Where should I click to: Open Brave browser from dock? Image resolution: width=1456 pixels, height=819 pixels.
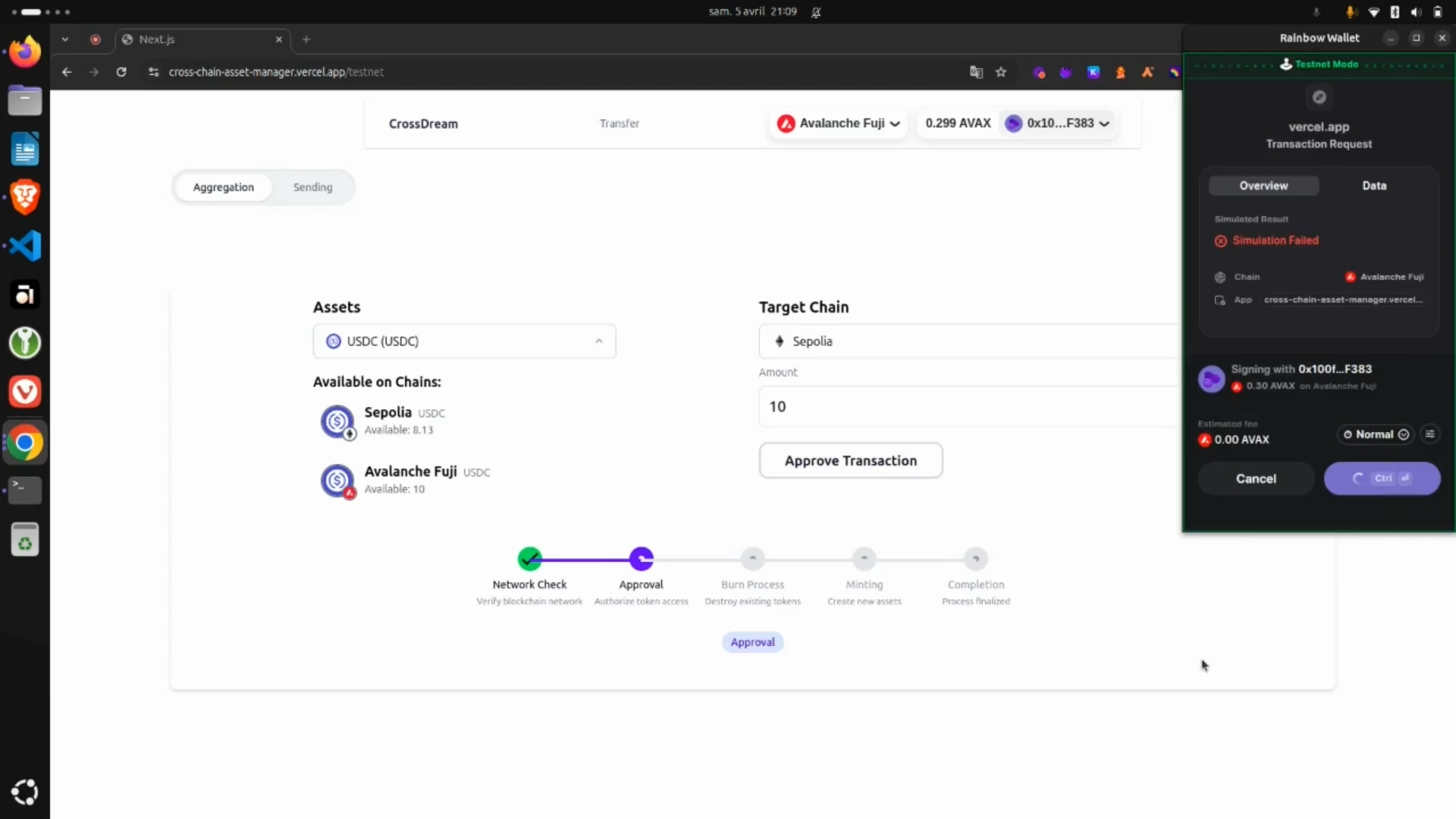[x=25, y=197]
